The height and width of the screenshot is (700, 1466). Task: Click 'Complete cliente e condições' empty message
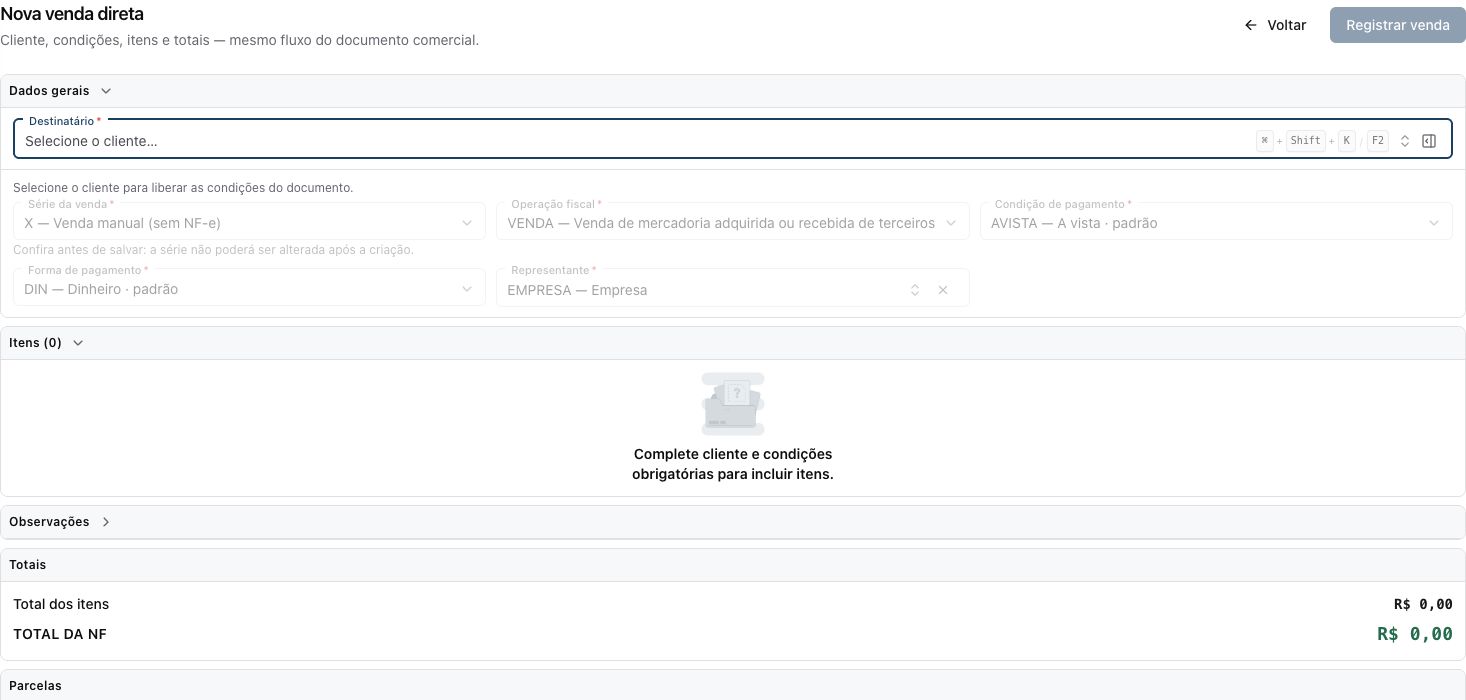(733, 464)
